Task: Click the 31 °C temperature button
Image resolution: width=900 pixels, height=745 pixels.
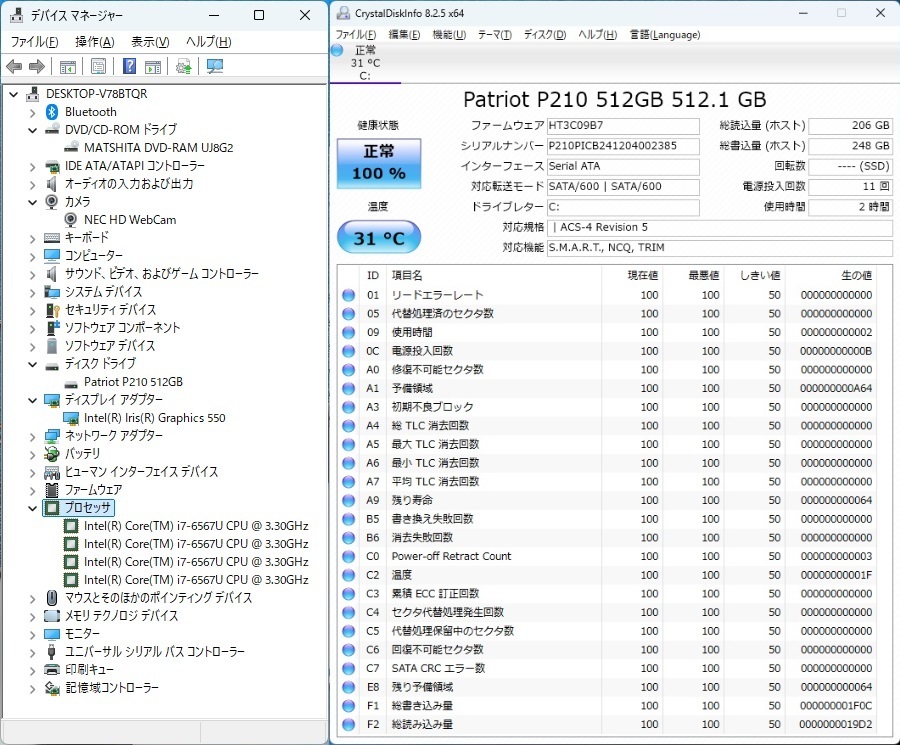Action: pyautogui.click(x=378, y=239)
